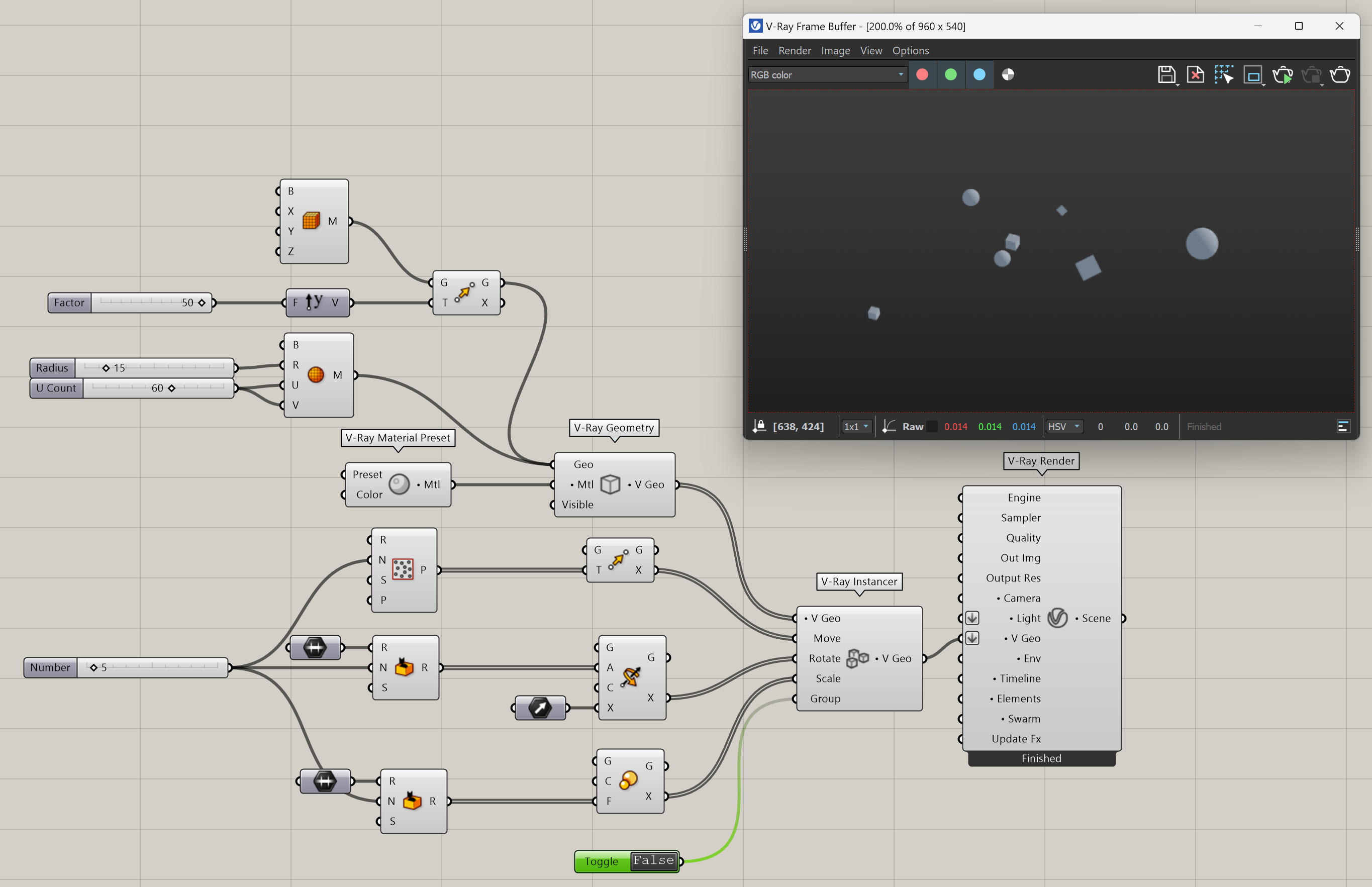Click the region render icon

[x=1253, y=75]
